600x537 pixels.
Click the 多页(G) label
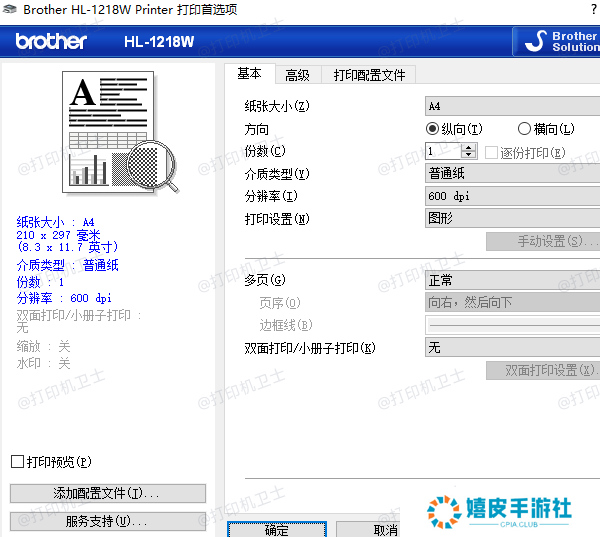(265, 280)
